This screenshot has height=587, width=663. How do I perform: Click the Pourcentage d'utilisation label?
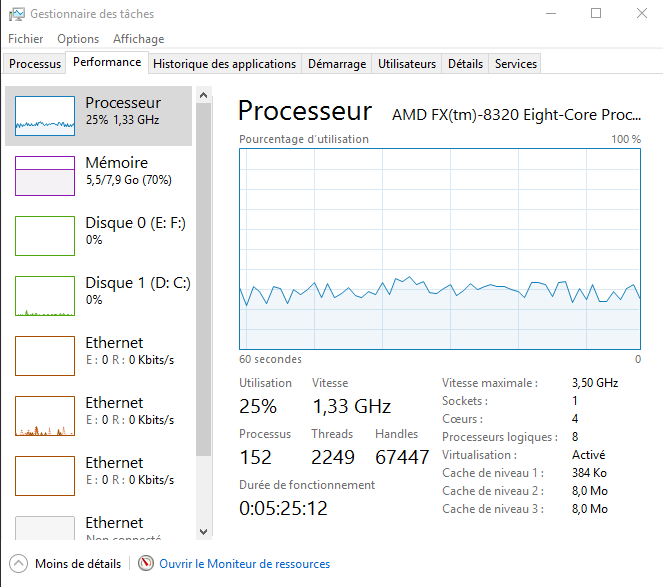304,139
